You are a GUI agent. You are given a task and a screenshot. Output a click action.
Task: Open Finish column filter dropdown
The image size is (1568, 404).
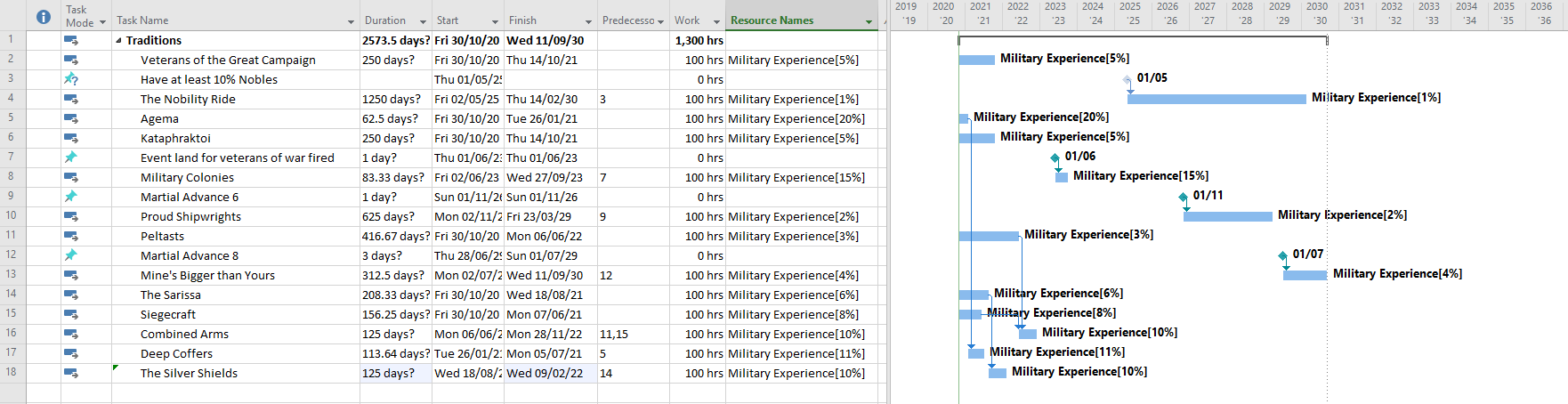point(588,21)
